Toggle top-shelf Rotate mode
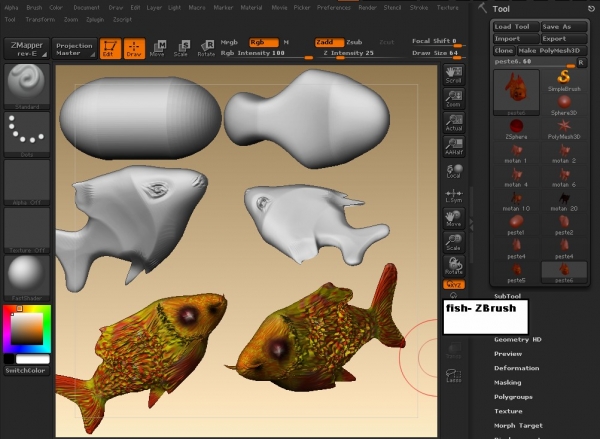The image size is (600, 439). [206, 49]
